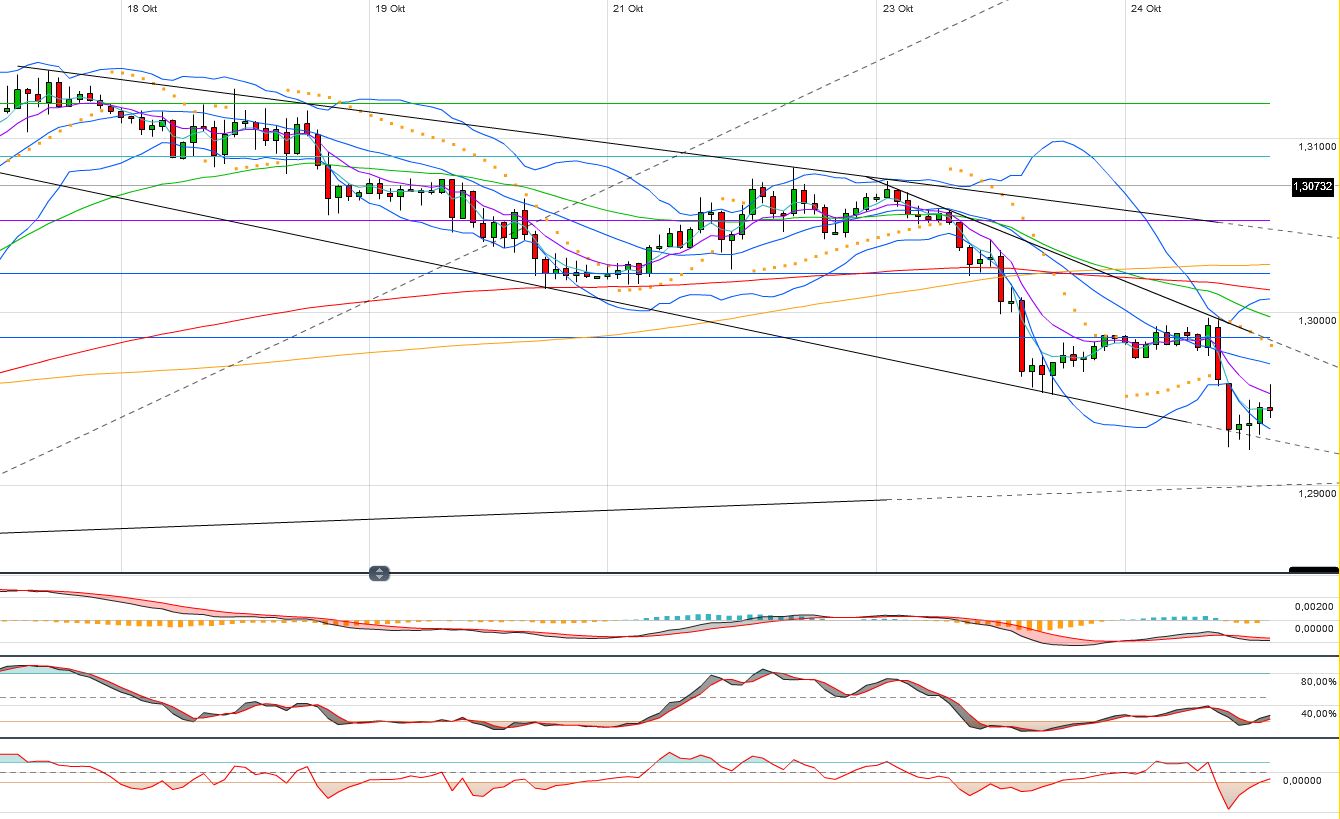Click the 18 Okt date label
Image resolution: width=1340 pixels, height=819 pixels.
pyautogui.click(x=142, y=8)
